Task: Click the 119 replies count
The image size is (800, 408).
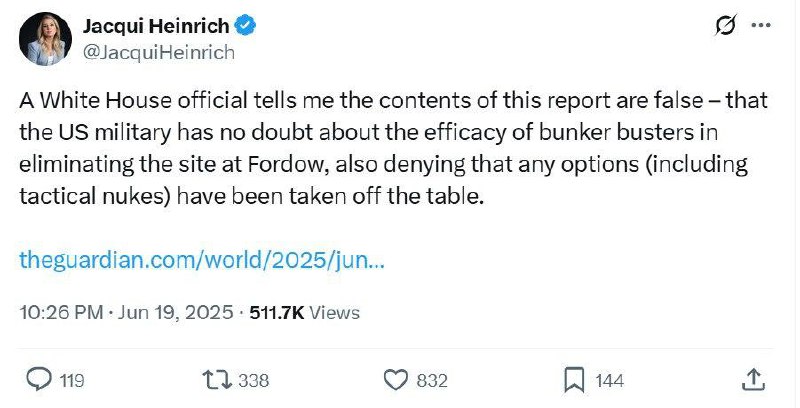Action: tap(71, 380)
